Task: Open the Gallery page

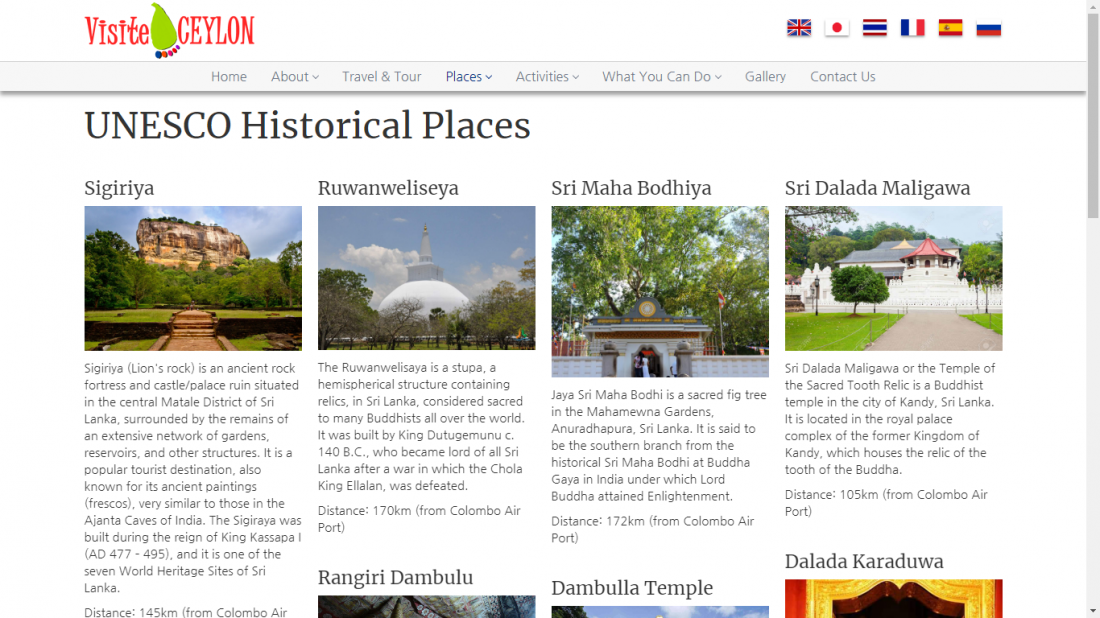Action: point(765,76)
